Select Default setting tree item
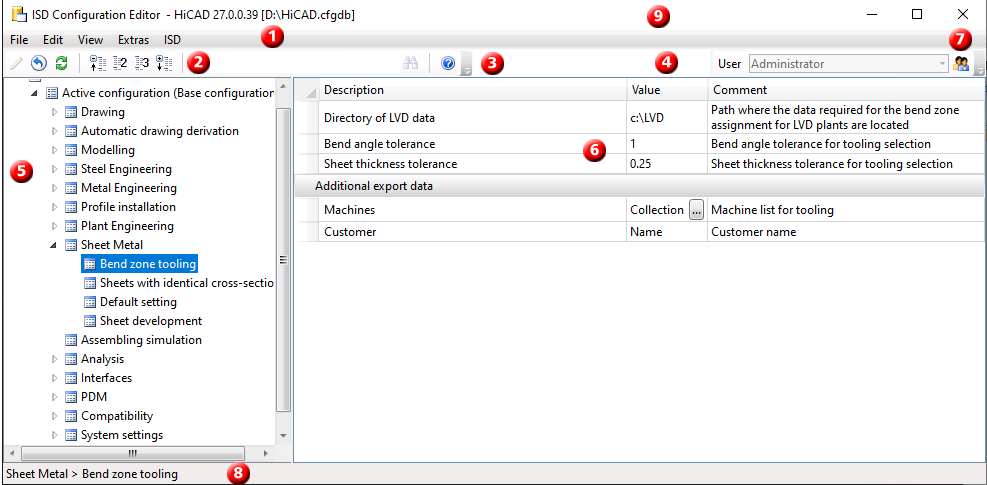The height and width of the screenshot is (485, 987). pyautogui.click(x=130, y=302)
